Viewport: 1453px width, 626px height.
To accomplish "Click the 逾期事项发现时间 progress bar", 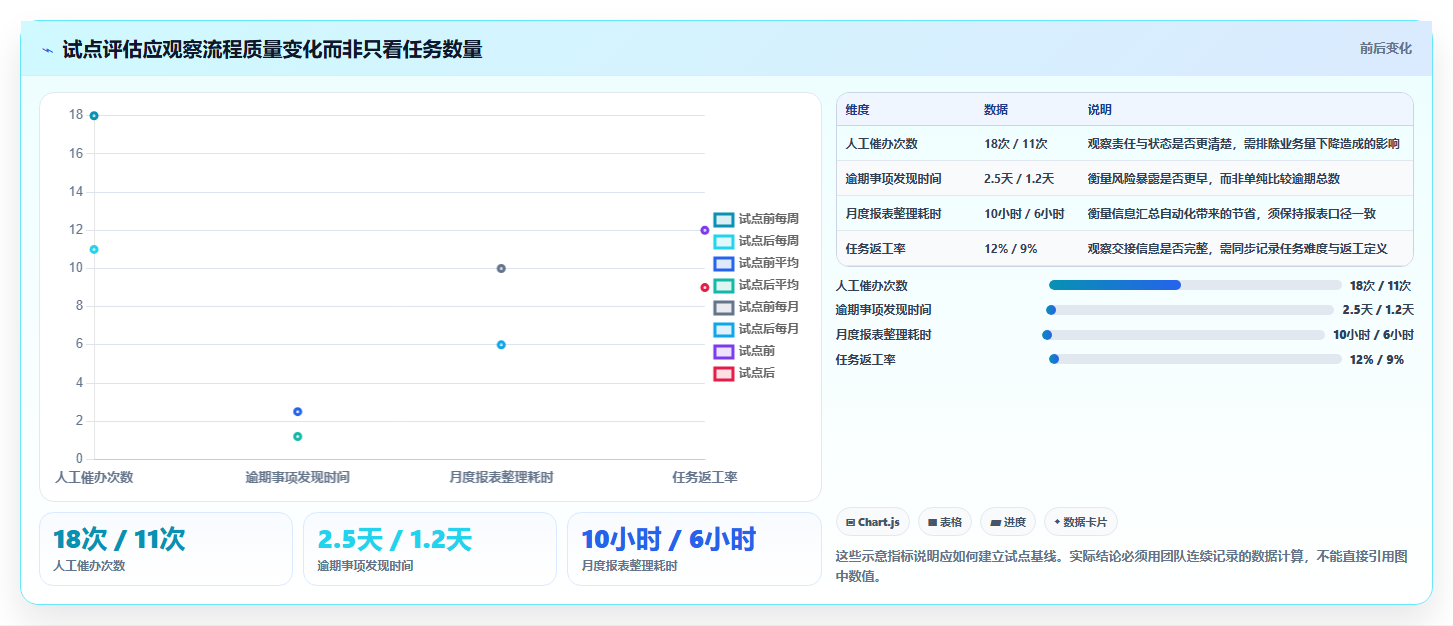I will coord(1190,310).
